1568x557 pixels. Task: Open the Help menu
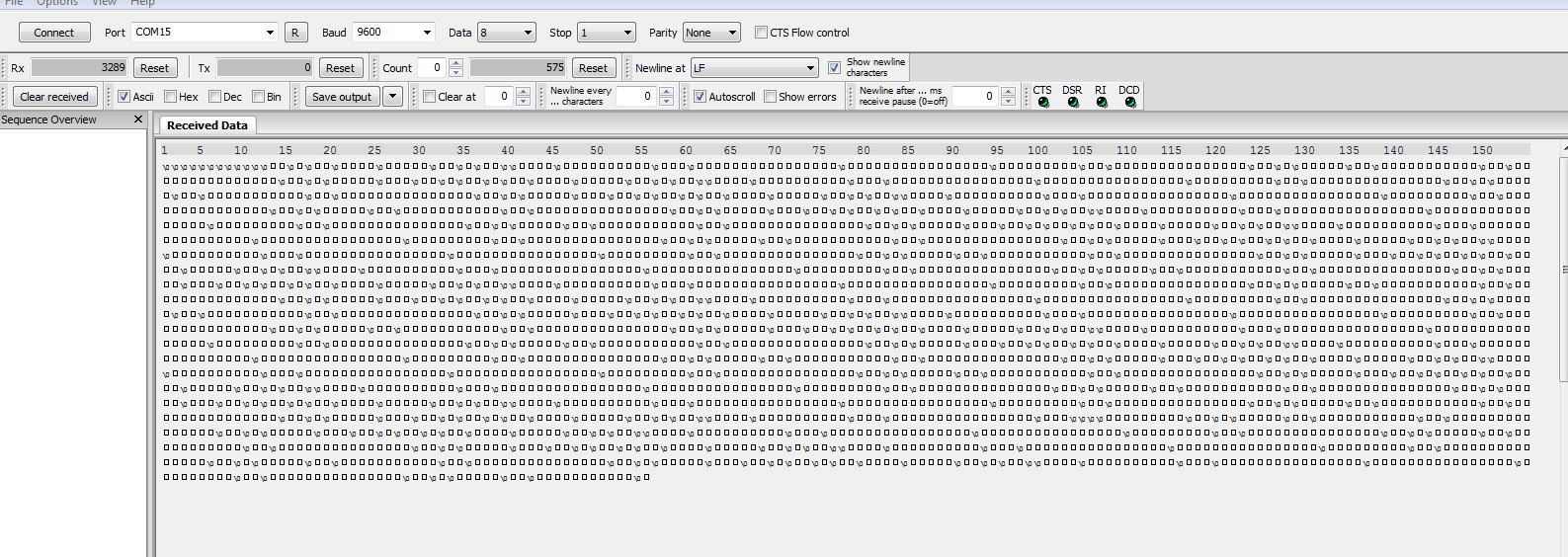143,3
